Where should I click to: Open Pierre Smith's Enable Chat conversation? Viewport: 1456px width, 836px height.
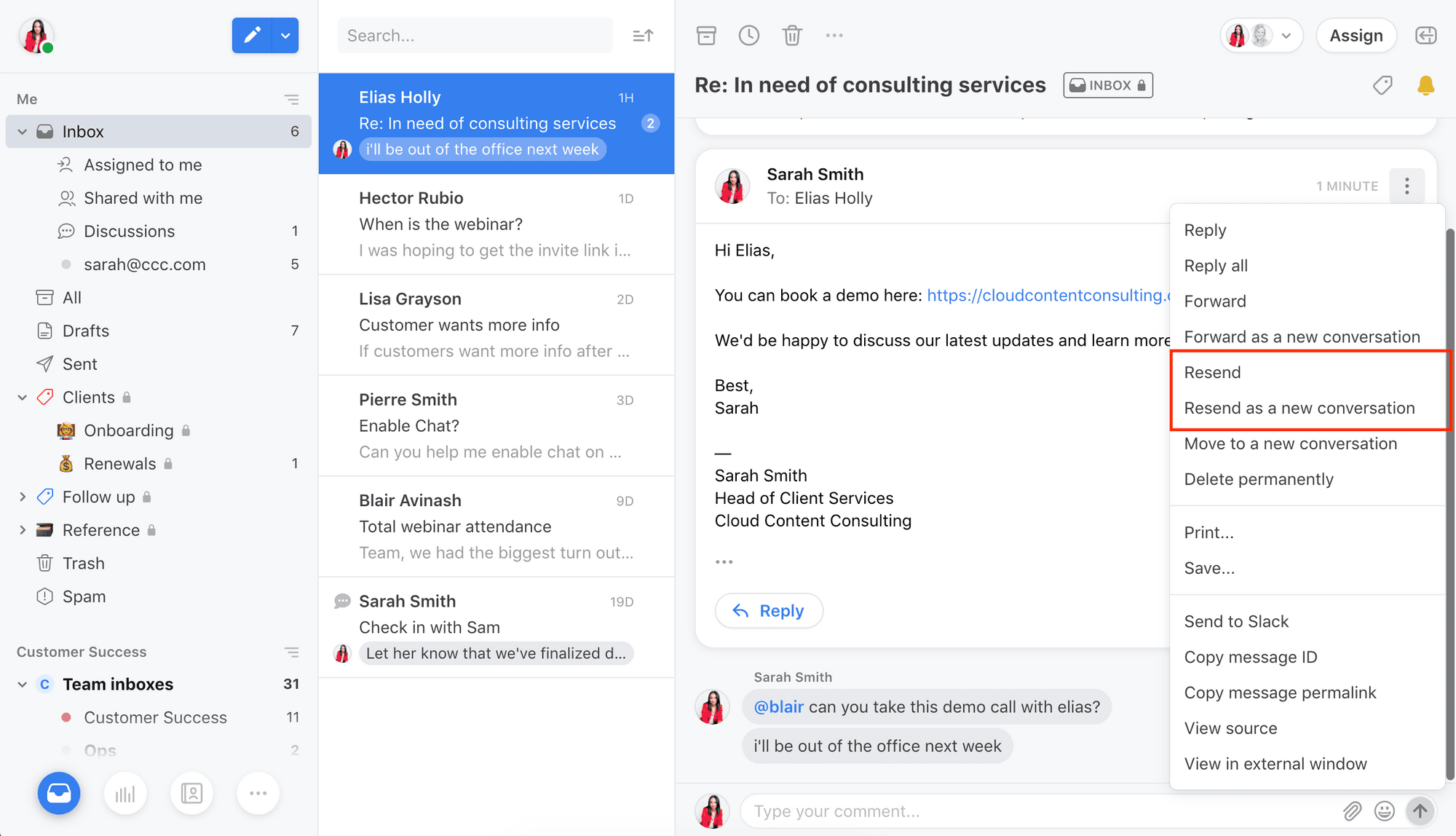pyautogui.click(x=496, y=426)
